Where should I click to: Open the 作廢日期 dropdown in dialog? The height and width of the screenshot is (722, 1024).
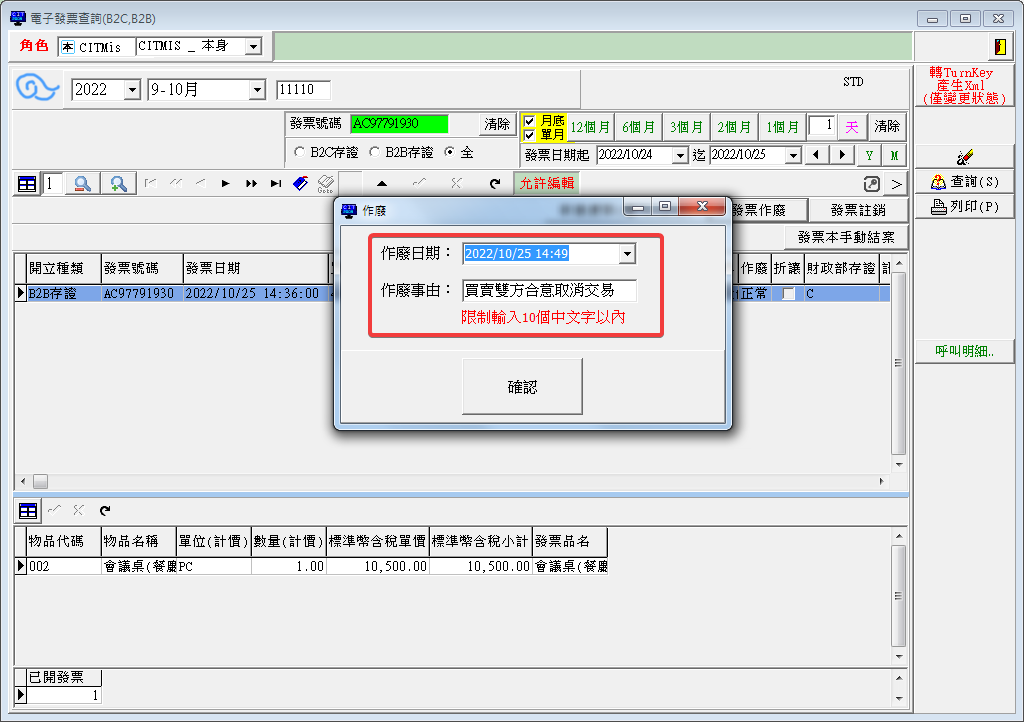(626, 254)
